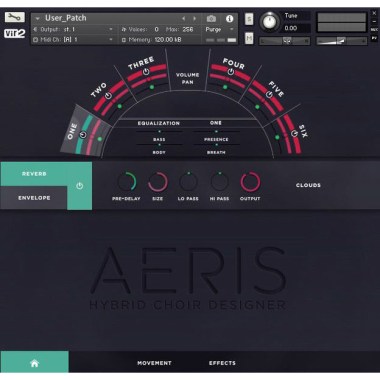Go to the previous patch arrow

click(184, 19)
